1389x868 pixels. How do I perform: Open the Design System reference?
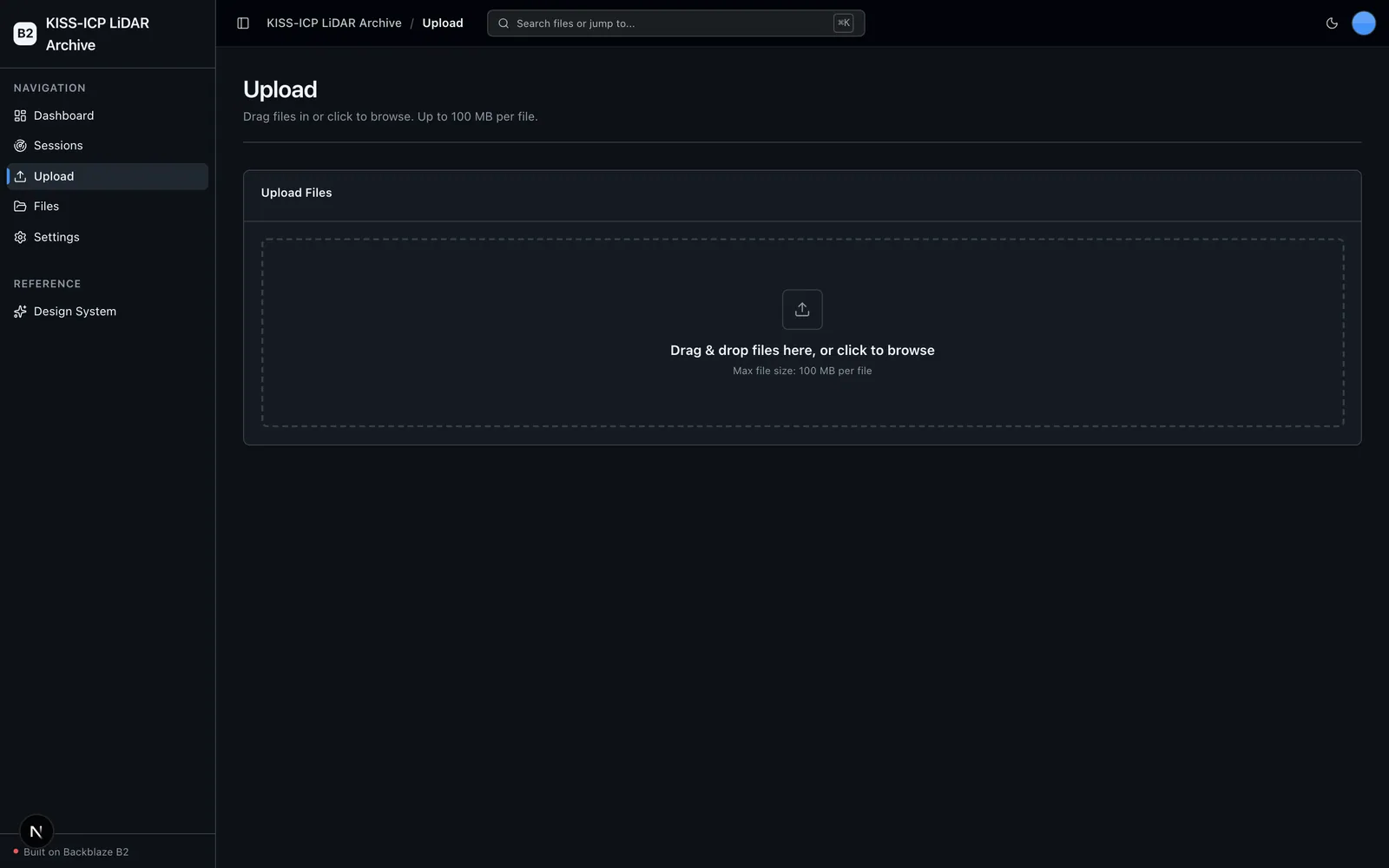pyautogui.click(x=108, y=312)
